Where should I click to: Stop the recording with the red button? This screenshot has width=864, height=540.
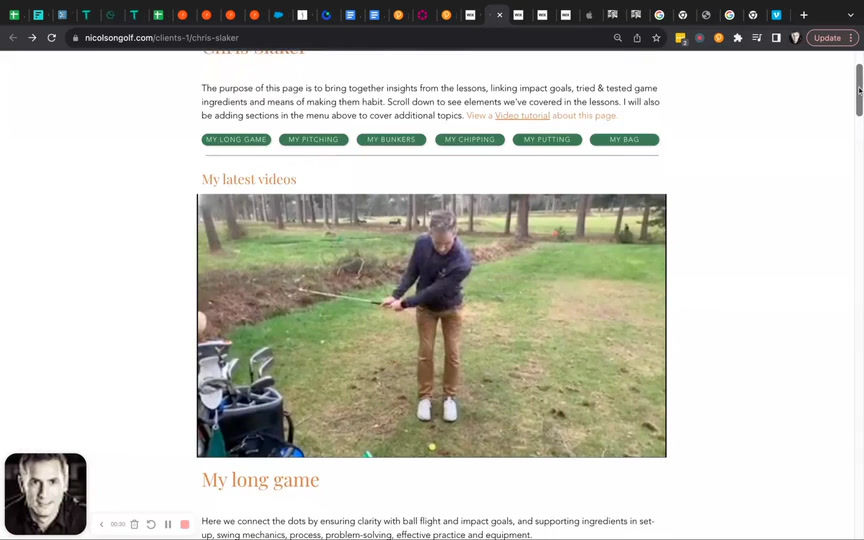(x=185, y=524)
